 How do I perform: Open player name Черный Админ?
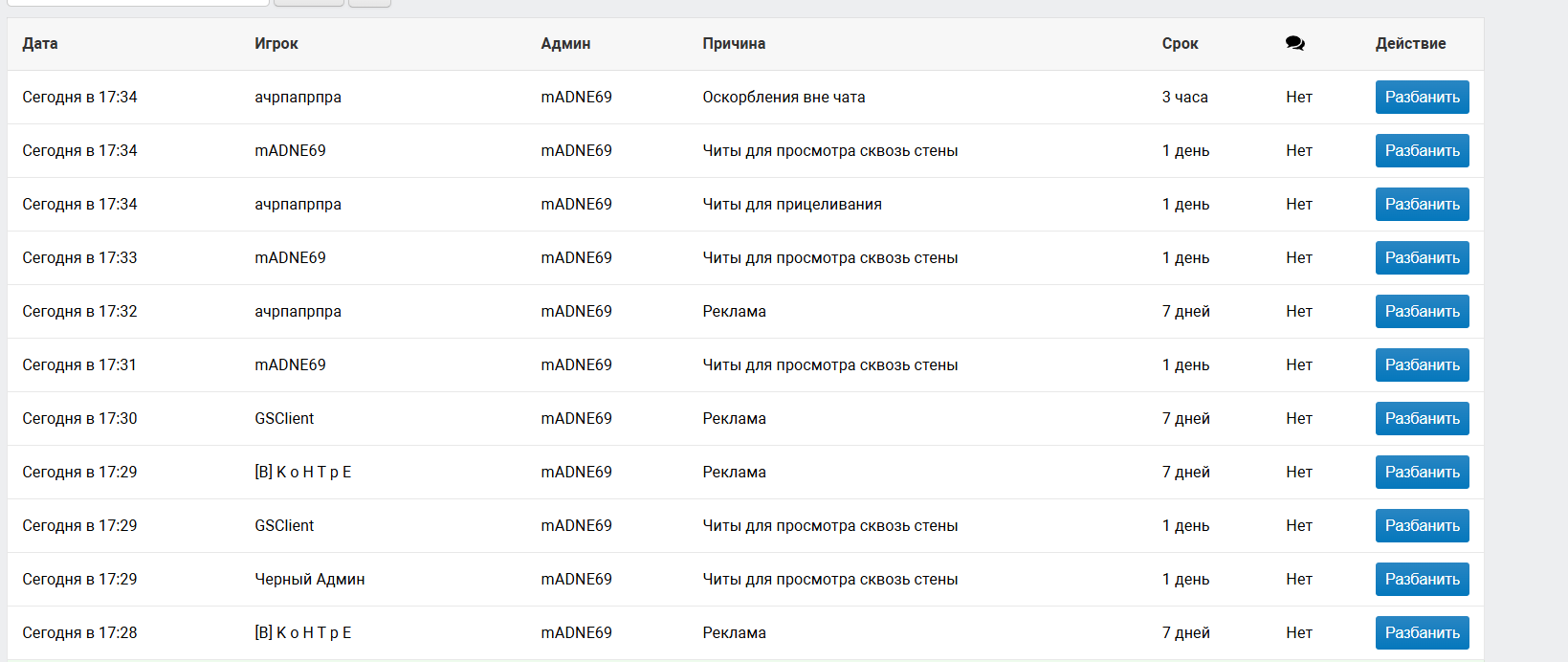[309, 579]
